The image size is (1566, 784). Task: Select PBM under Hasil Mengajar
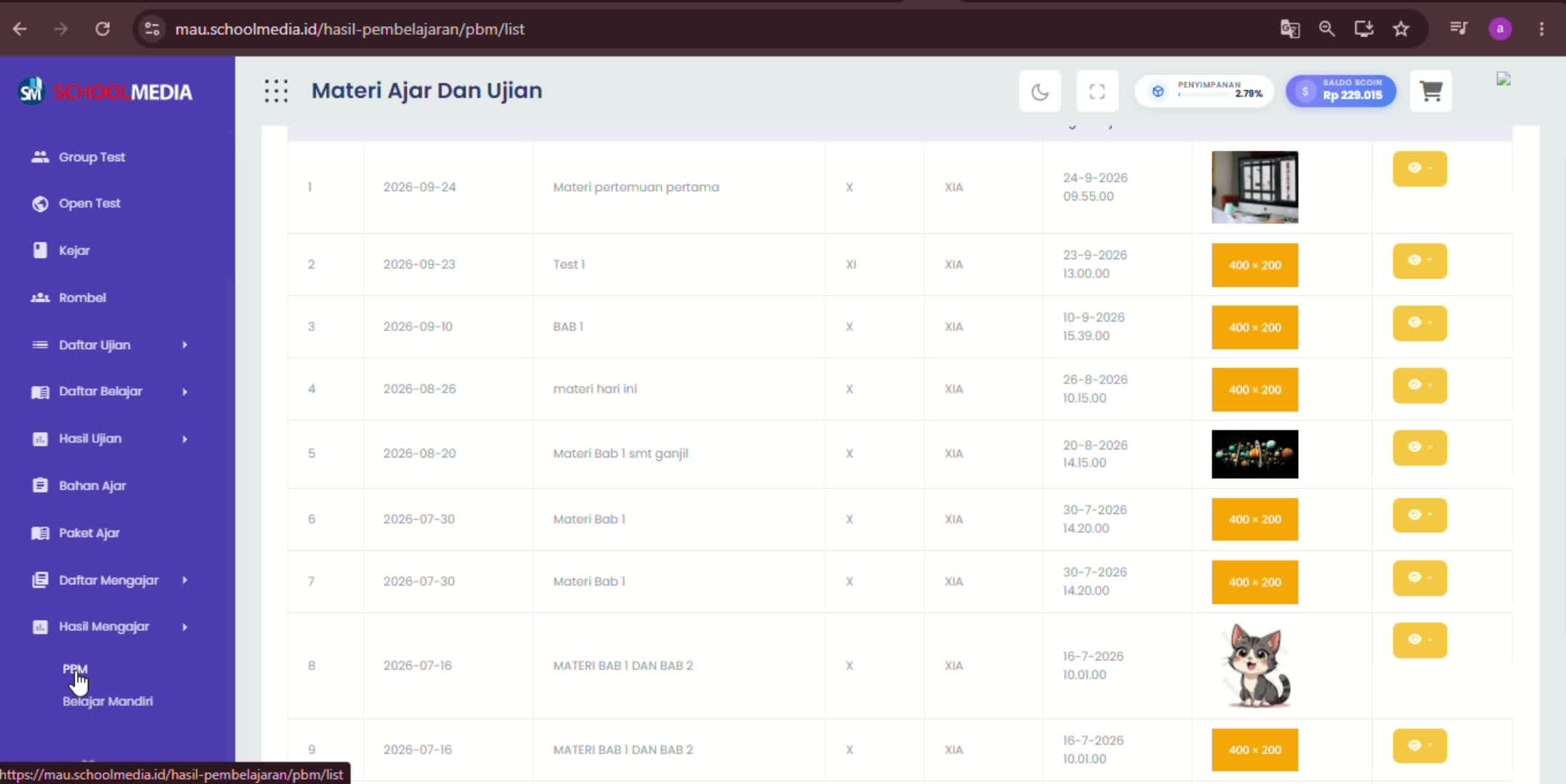(75, 669)
